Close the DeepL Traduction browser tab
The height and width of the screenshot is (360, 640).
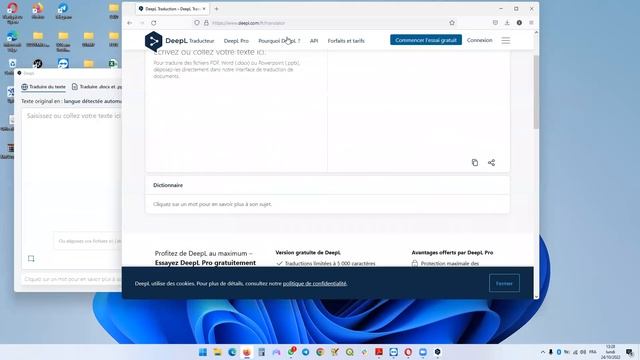(x=204, y=9)
